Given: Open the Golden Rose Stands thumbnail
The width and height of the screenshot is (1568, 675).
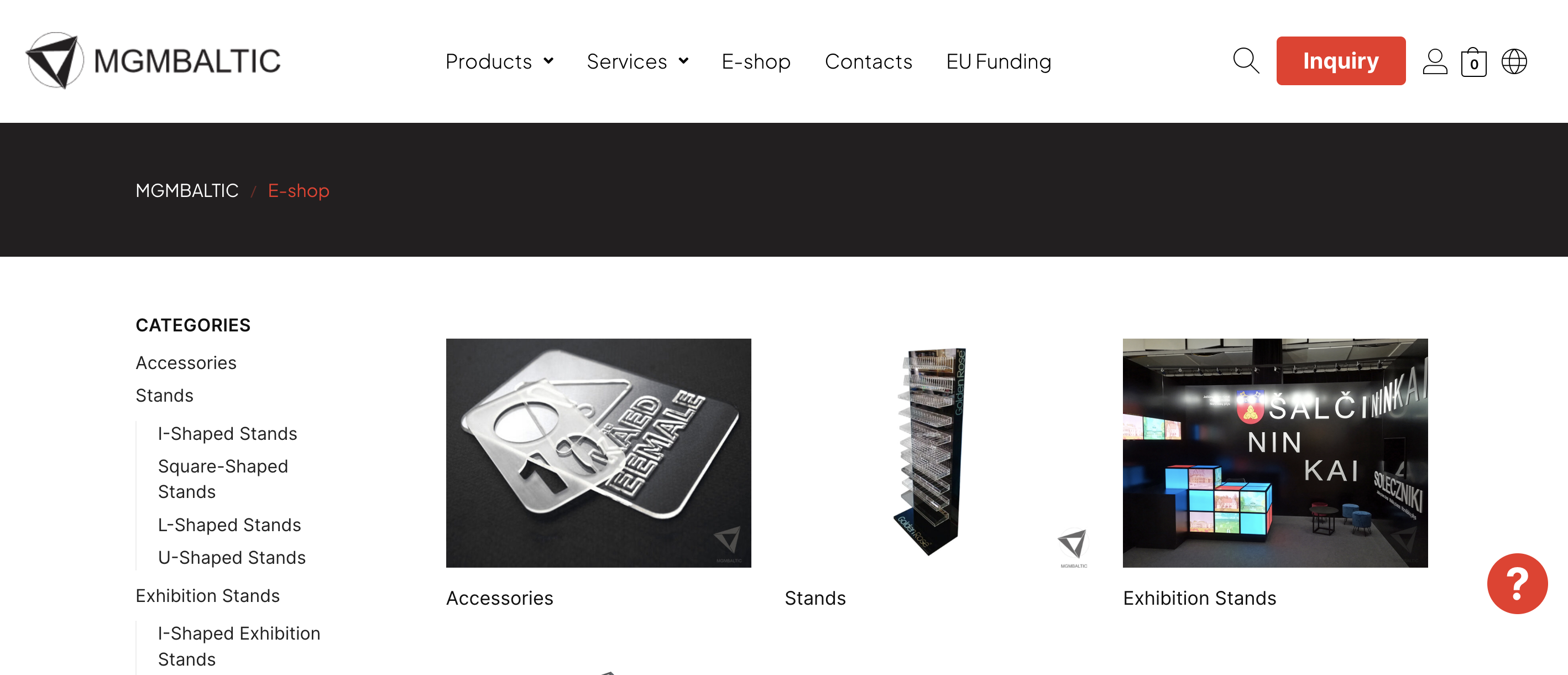Looking at the screenshot, I should pos(937,453).
